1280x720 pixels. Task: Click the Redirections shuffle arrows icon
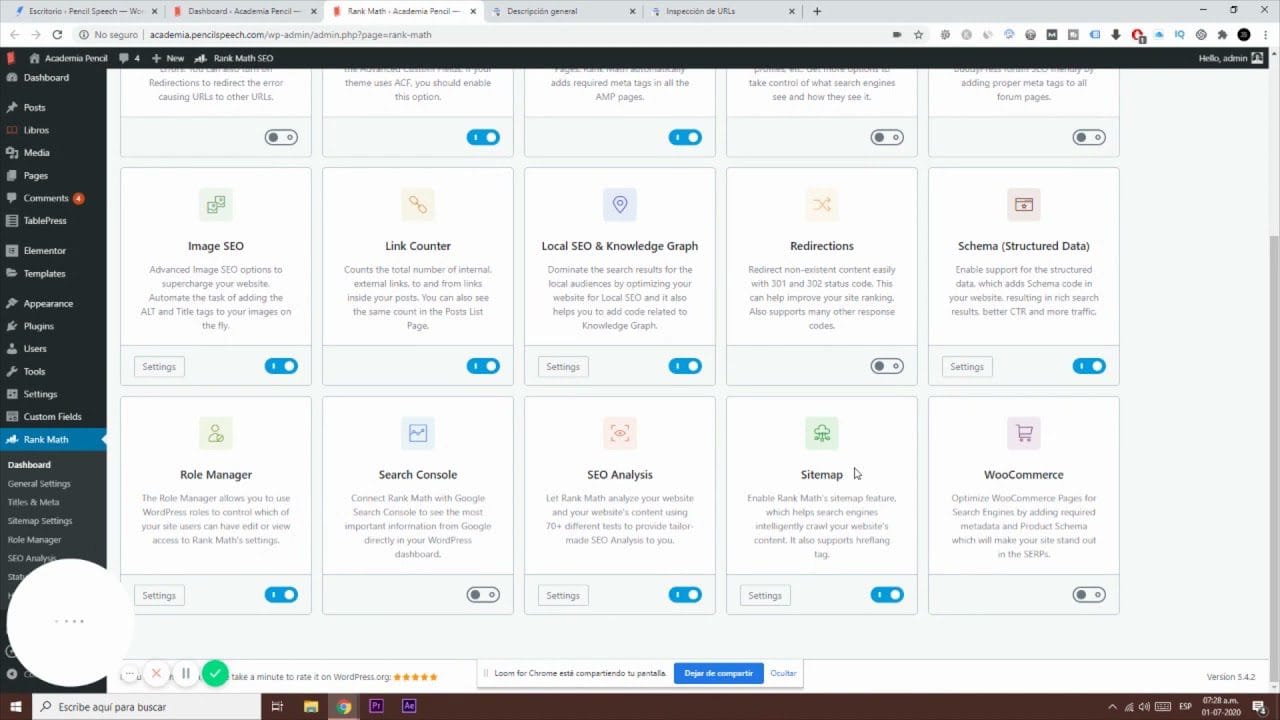[x=822, y=205]
